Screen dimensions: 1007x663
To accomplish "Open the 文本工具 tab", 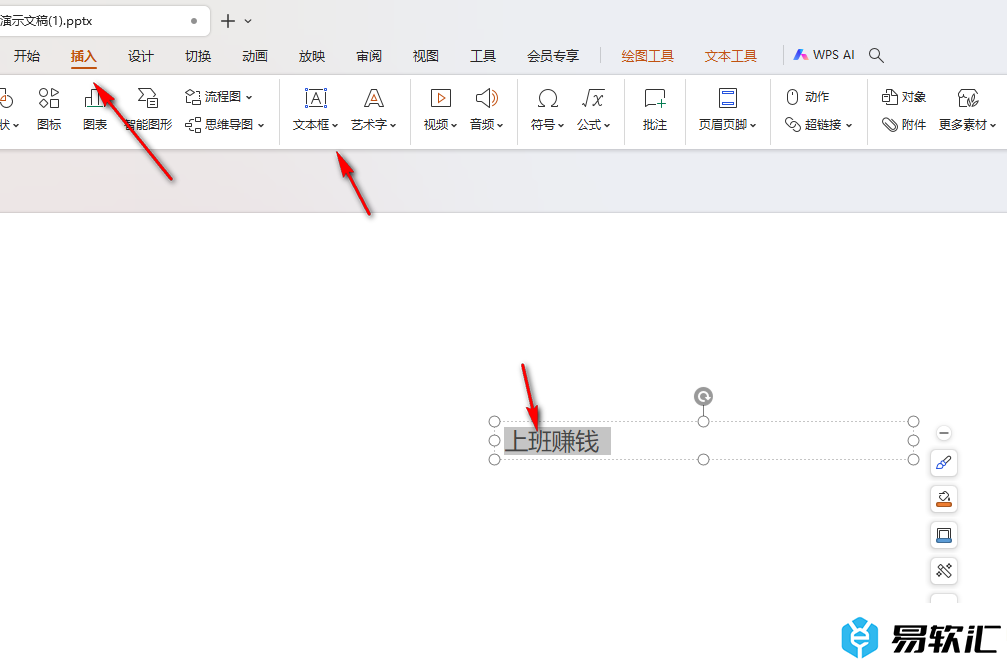I will pos(731,56).
